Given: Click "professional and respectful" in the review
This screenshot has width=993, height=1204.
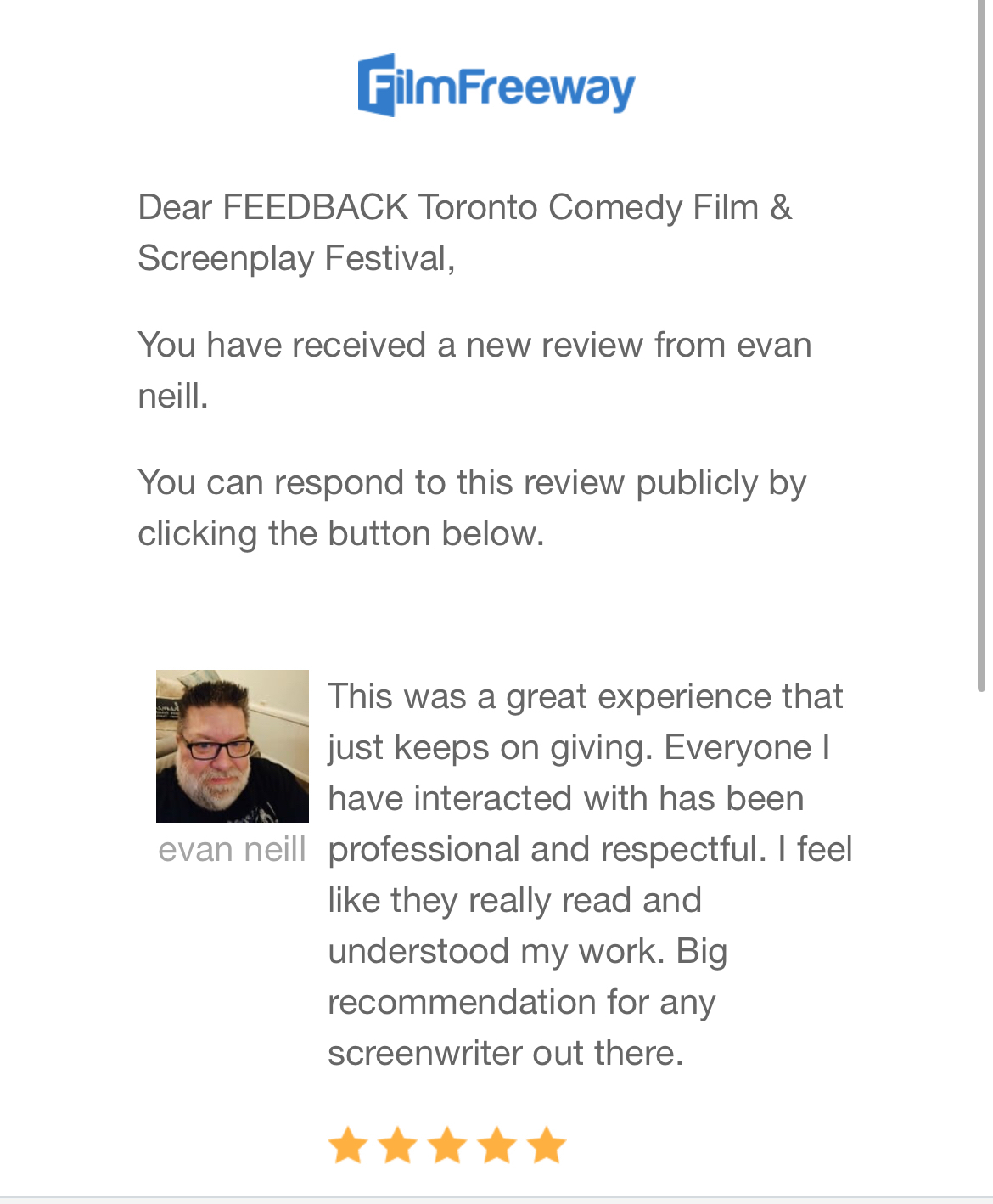Looking at the screenshot, I should point(547,849).
